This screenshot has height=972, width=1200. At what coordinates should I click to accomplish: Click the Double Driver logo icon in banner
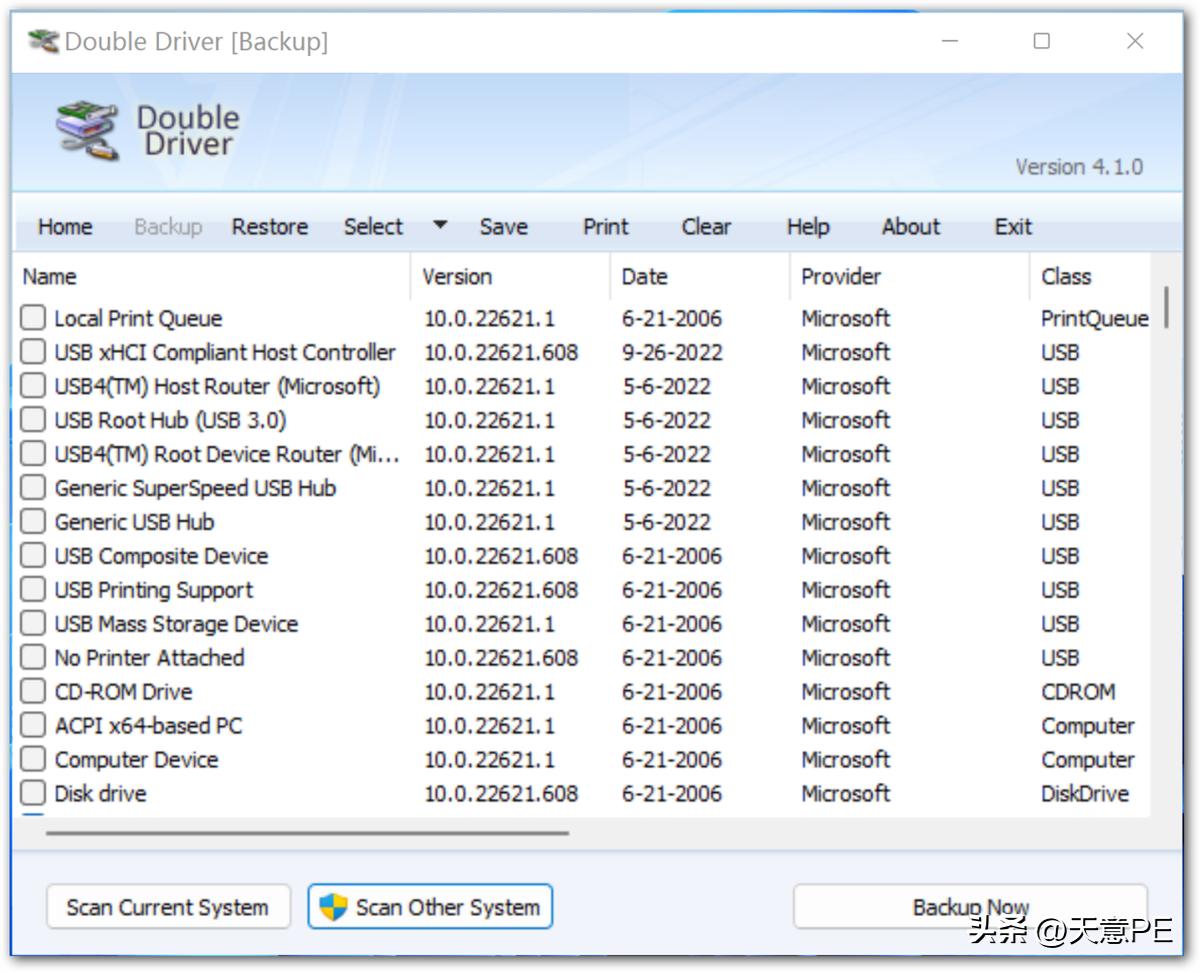tap(88, 129)
